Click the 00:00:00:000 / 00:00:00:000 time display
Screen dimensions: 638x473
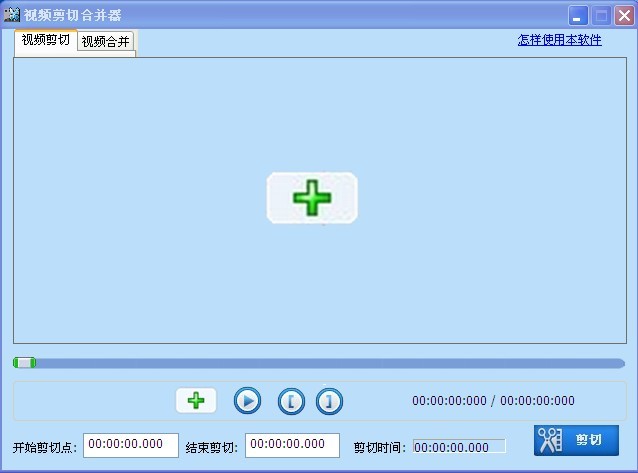pyautogui.click(x=493, y=401)
